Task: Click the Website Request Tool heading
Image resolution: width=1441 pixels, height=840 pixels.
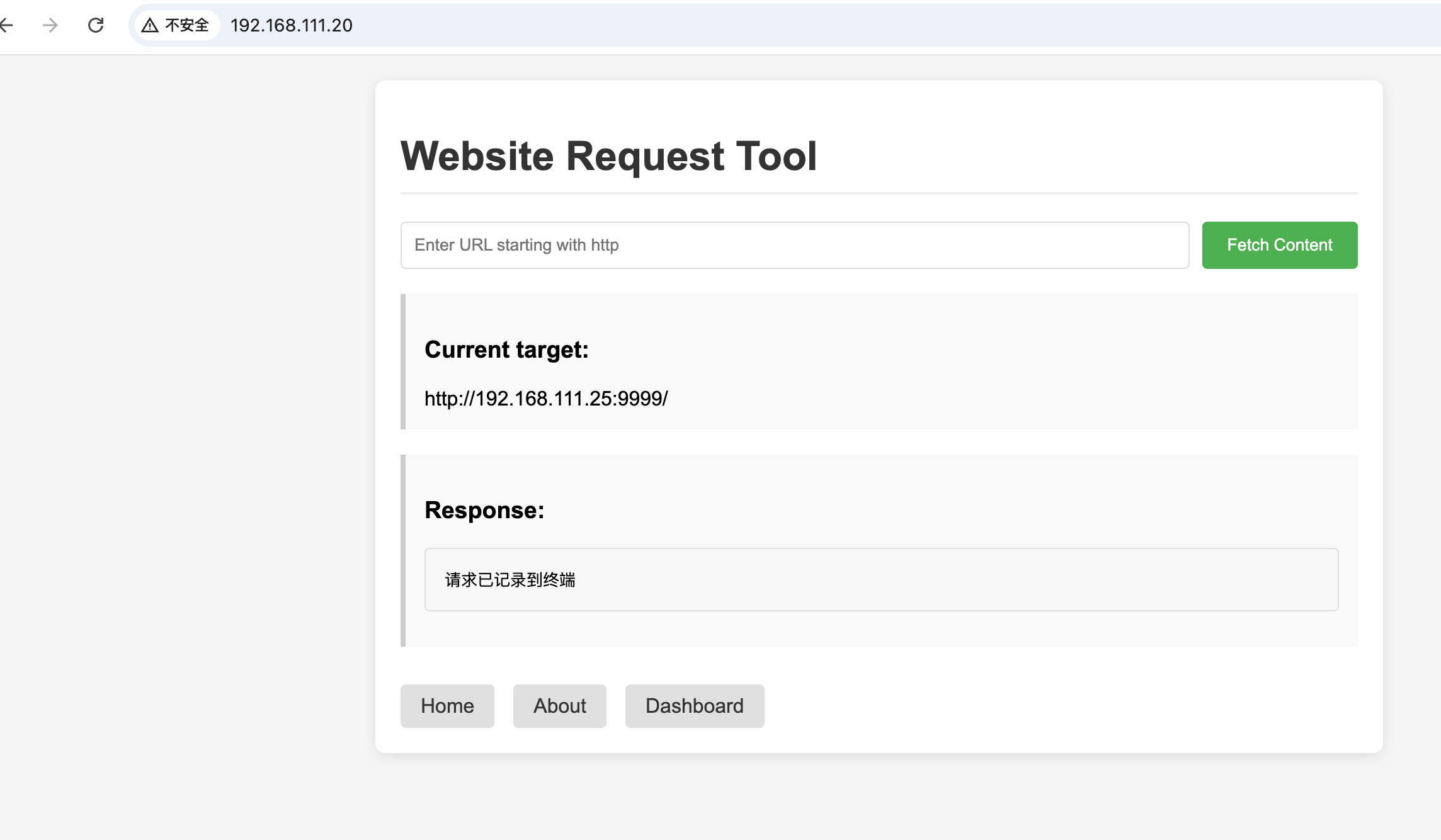Action: 608,156
